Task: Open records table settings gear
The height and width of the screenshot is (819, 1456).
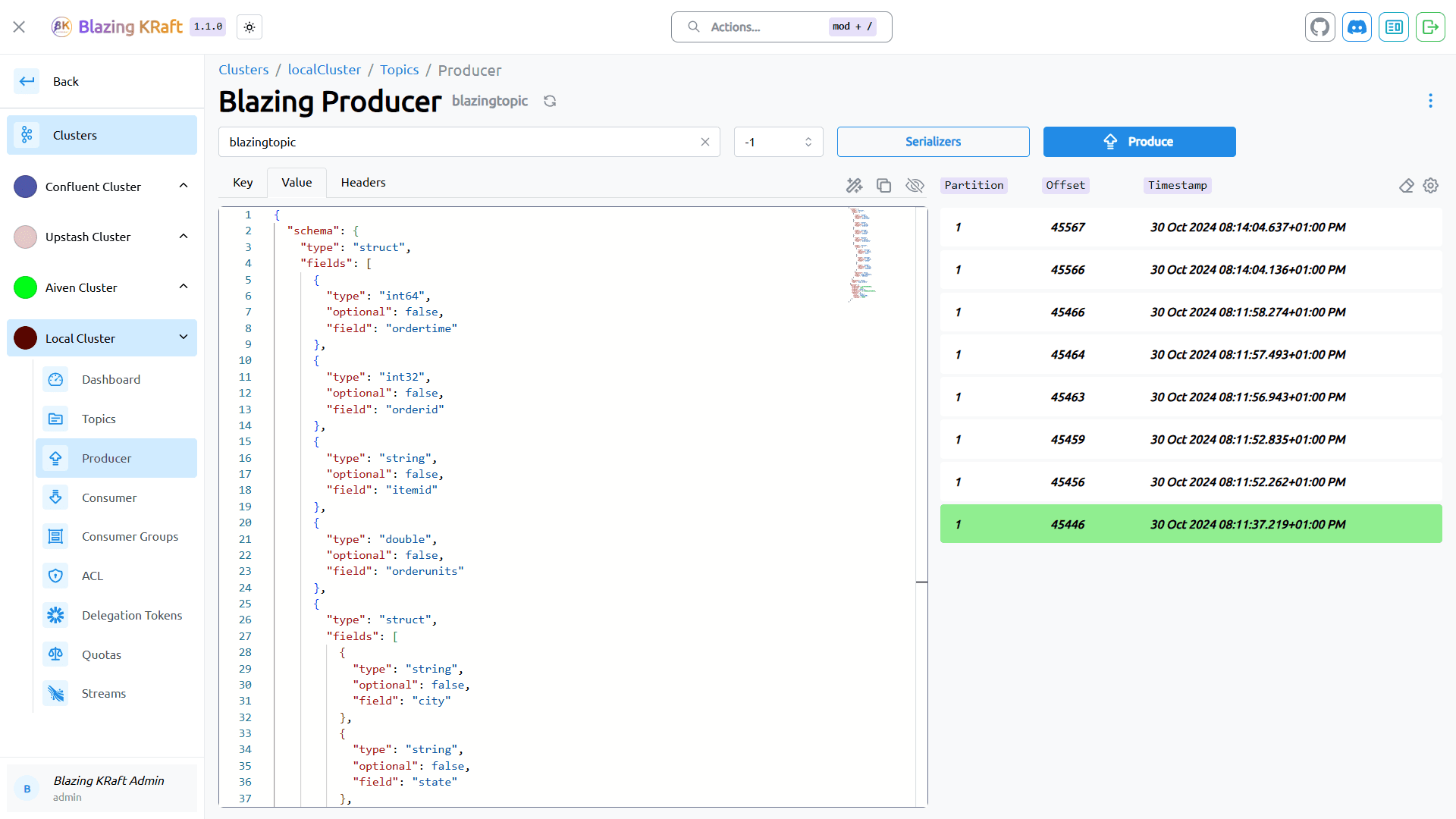Action: (1431, 186)
